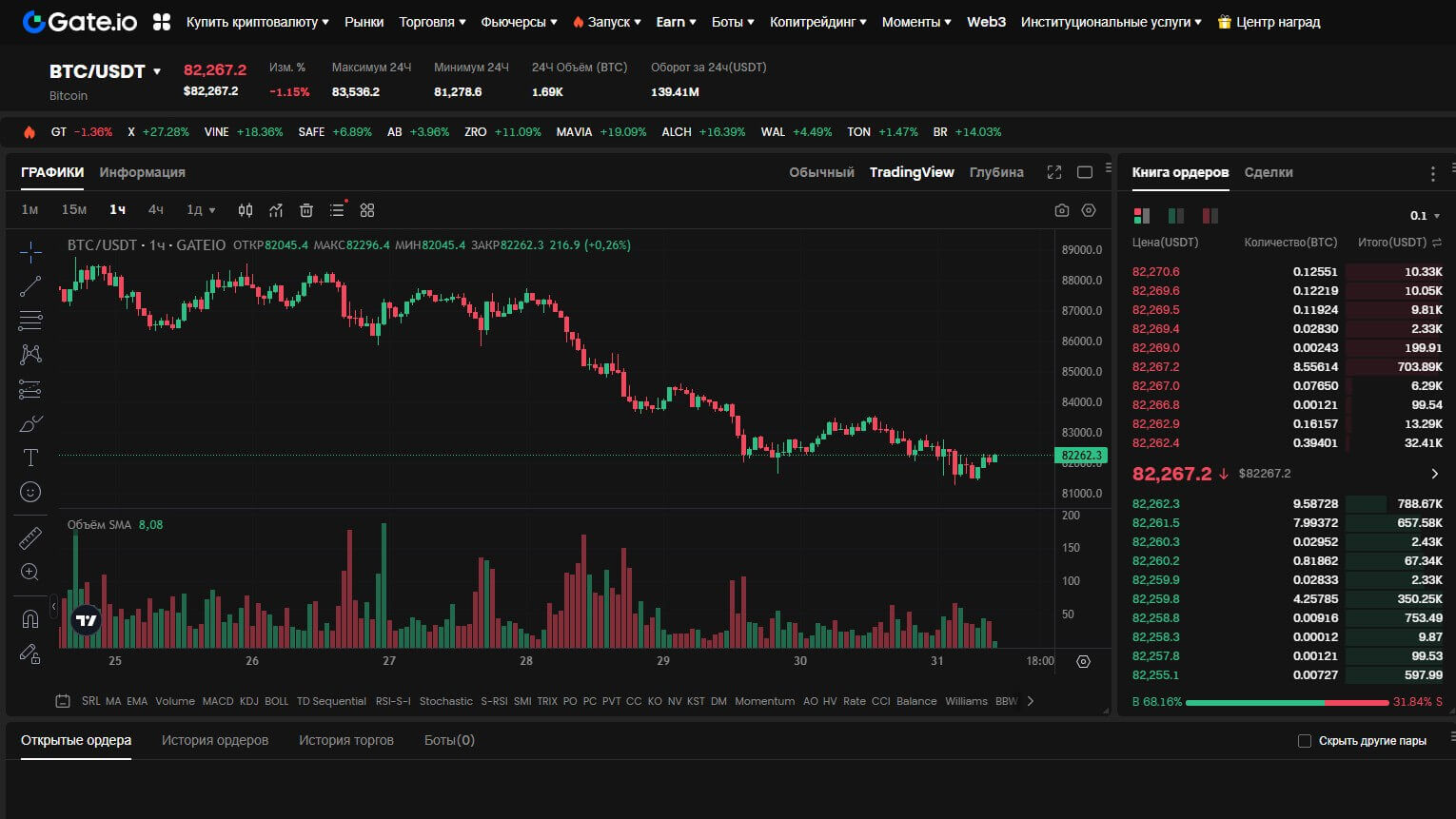Show only sell orders in order book

click(x=1210, y=216)
